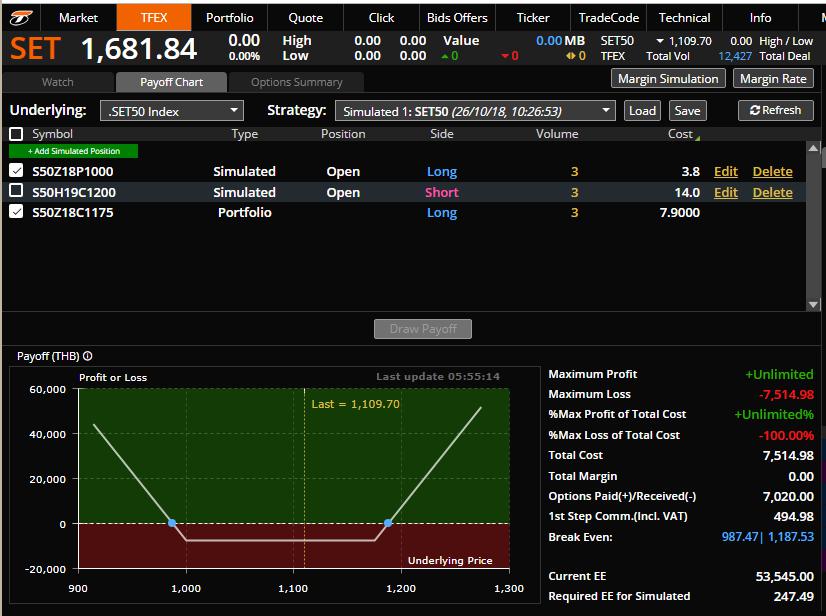Open the Market menu tab
The image size is (826, 616).
[78, 18]
